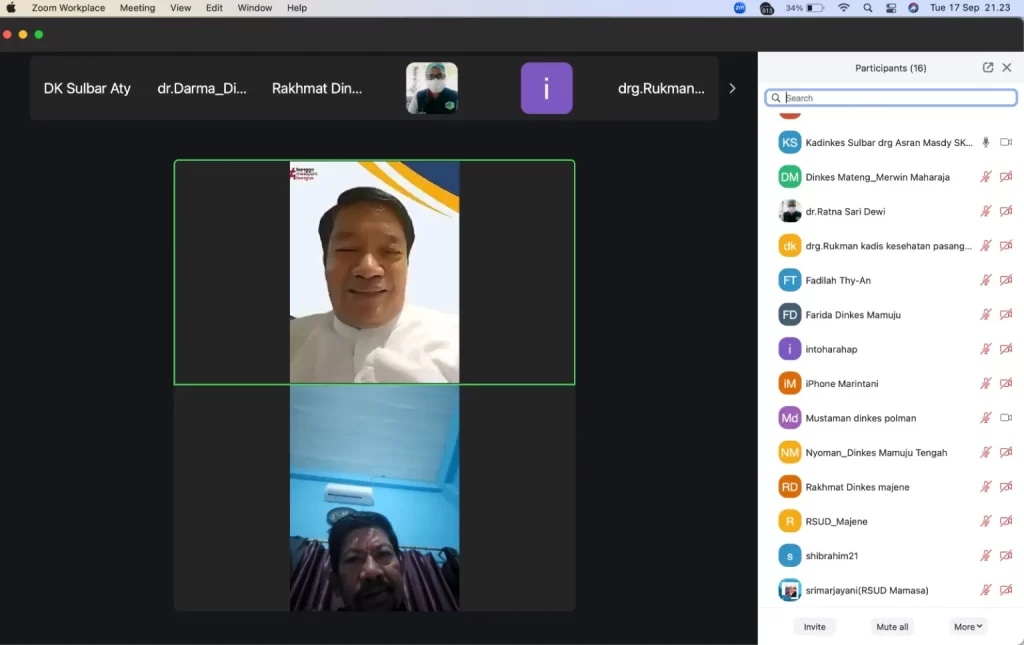Click camera icon for Mustaman dinkes polman
Viewport: 1024px width, 645px height.
tap(1006, 418)
